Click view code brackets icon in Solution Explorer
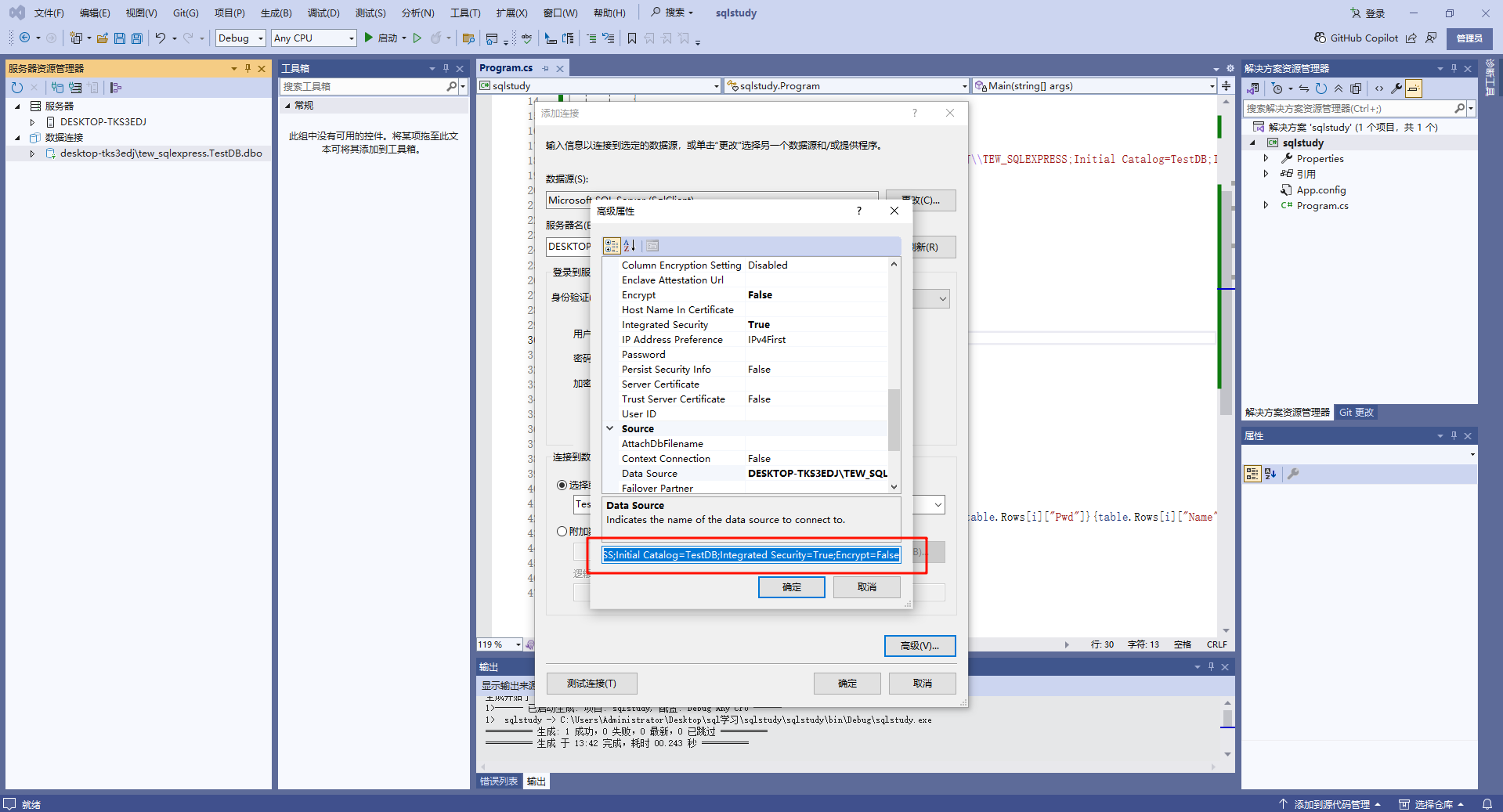1503x812 pixels. click(x=1379, y=88)
